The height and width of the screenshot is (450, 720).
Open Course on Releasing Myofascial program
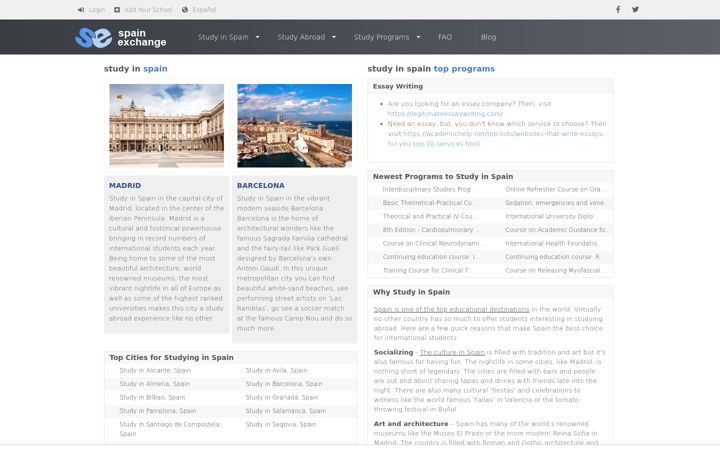[x=553, y=270]
